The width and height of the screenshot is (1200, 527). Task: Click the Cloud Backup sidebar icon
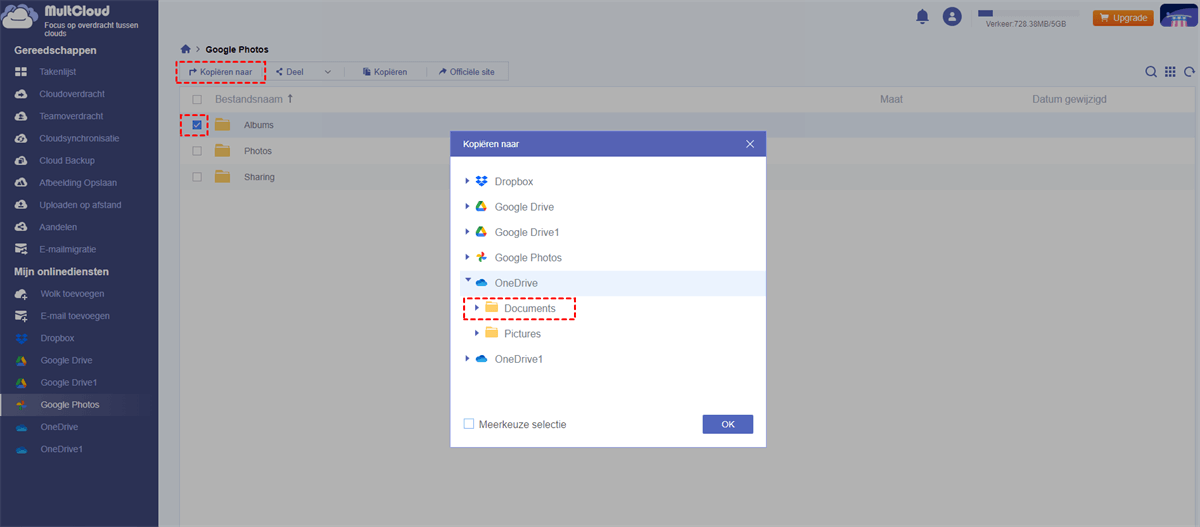tap(20, 160)
